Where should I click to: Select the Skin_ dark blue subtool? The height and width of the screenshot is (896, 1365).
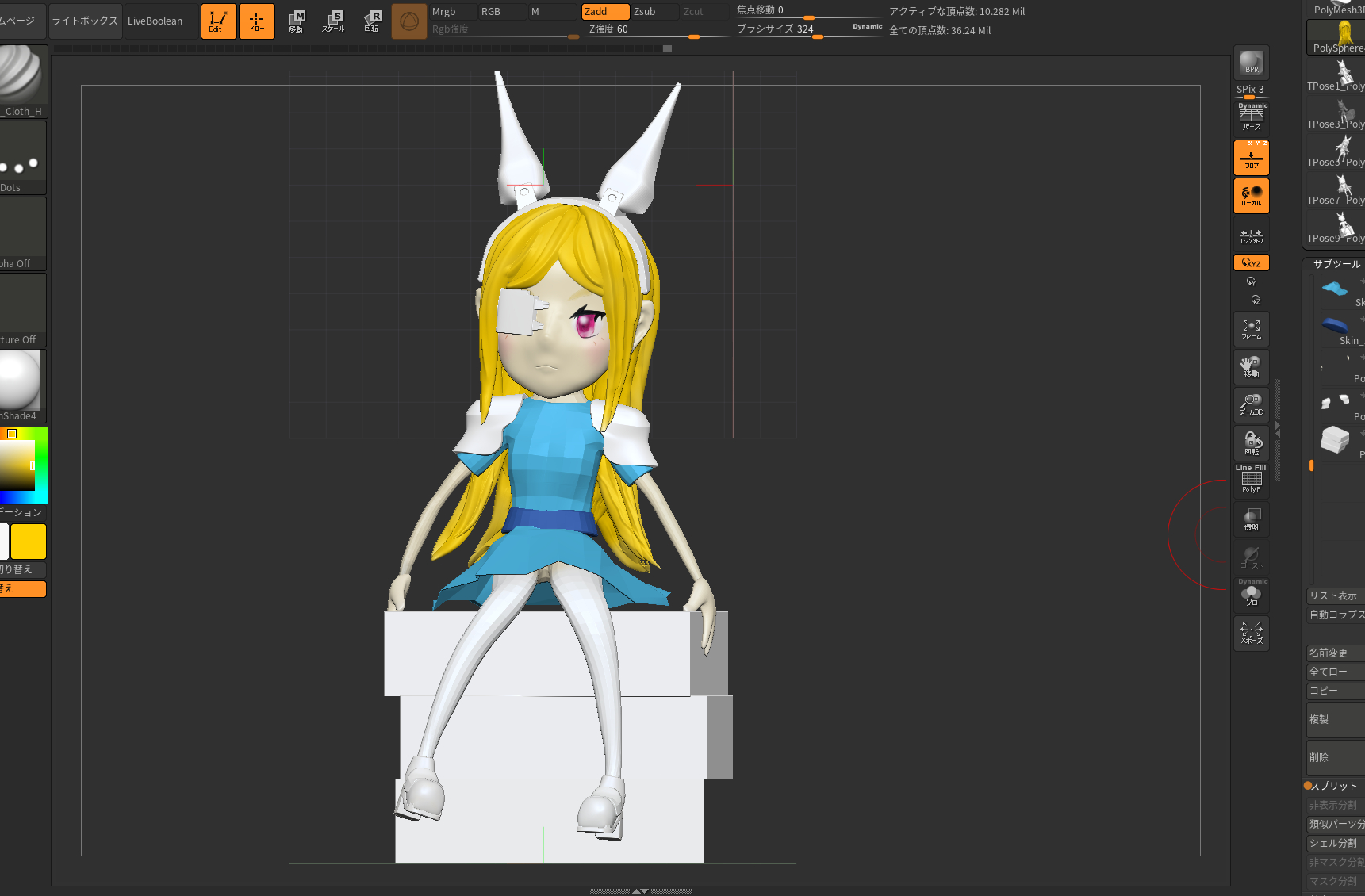tap(1336, 325)
